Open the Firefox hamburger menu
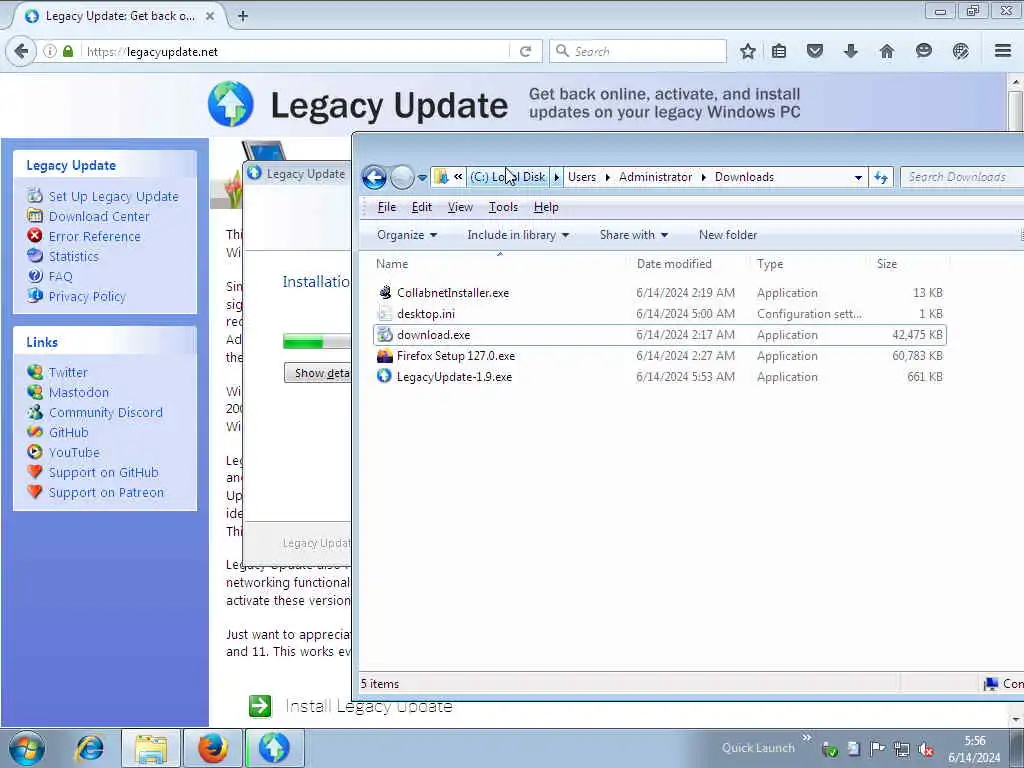This screenshot has width=1024, height=768. click(1003, 51)
